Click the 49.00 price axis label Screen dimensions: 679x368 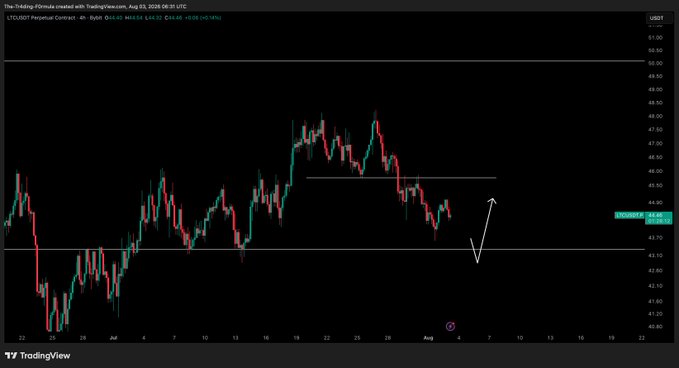click(x=655, y=90)
